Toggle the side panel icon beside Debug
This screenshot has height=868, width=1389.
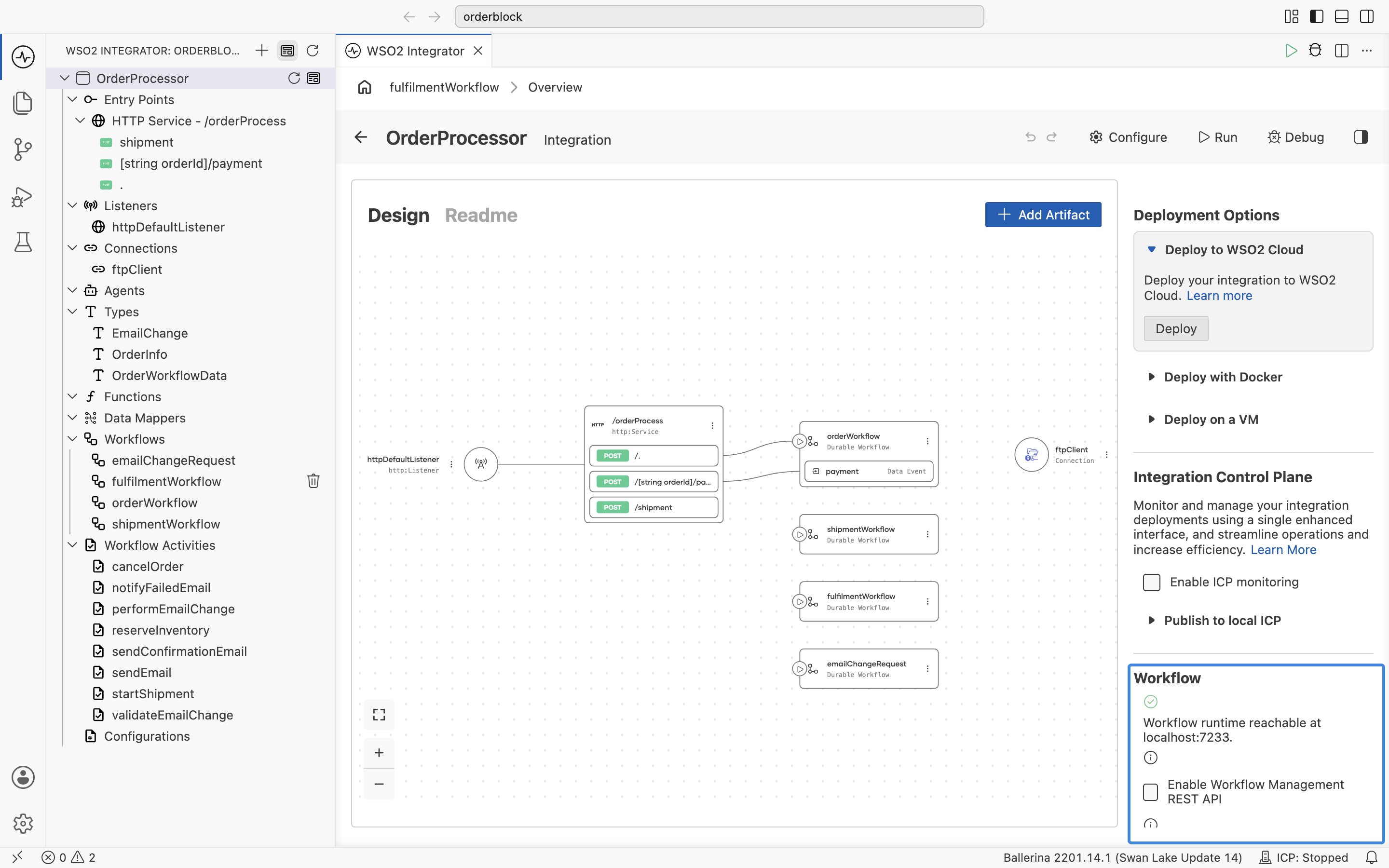[1361, 137]
